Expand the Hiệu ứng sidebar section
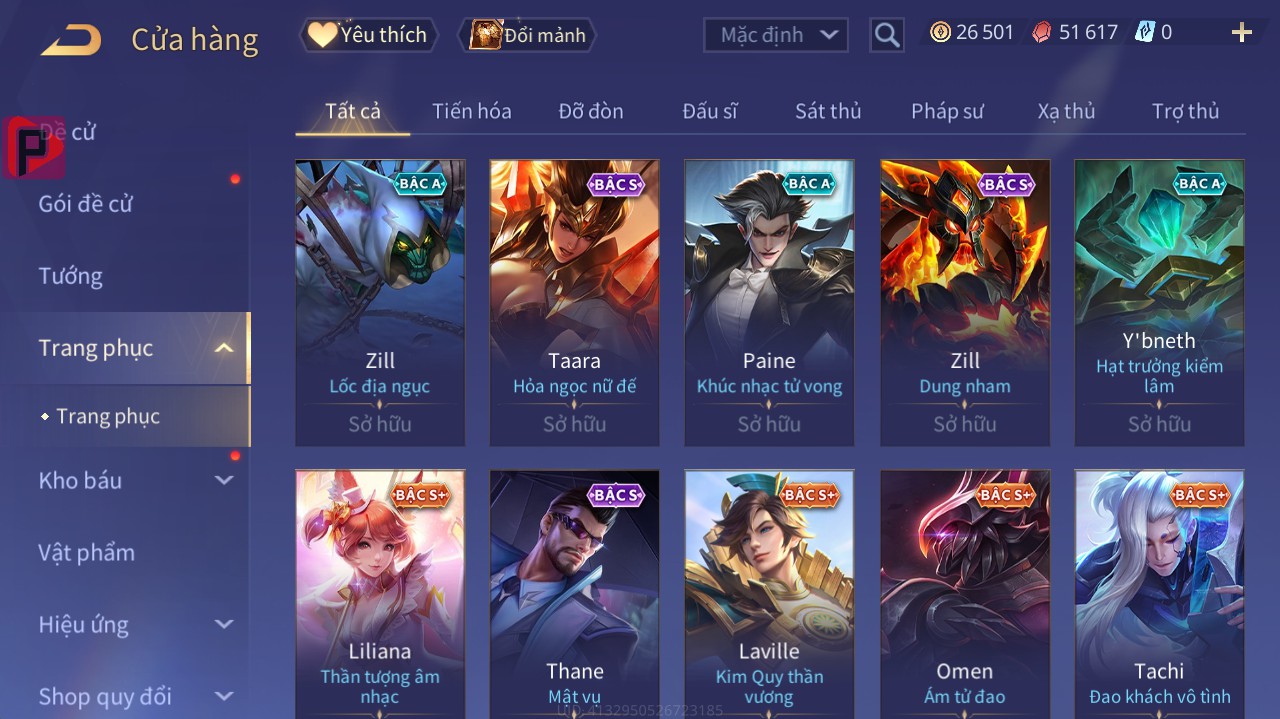This screenshot has height=719, width=1280. click(x=224, y=624)
